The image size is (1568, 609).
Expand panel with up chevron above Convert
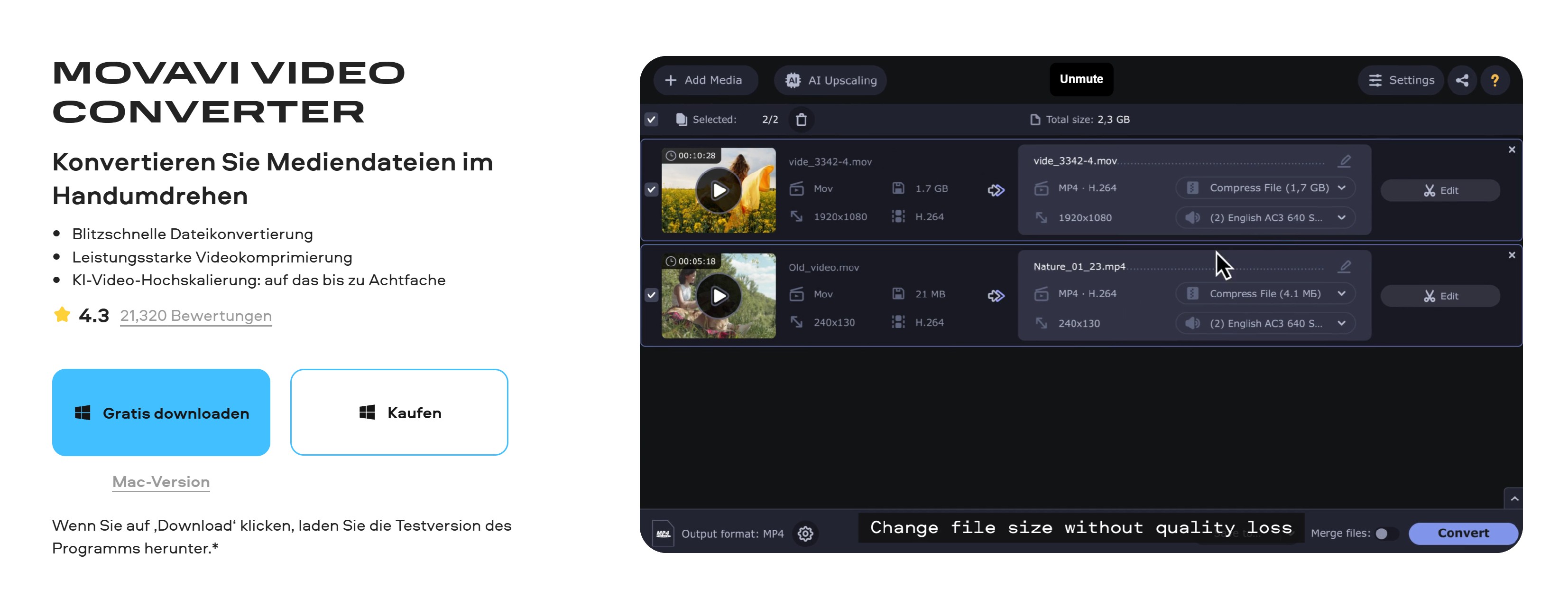coord(1514,499)
